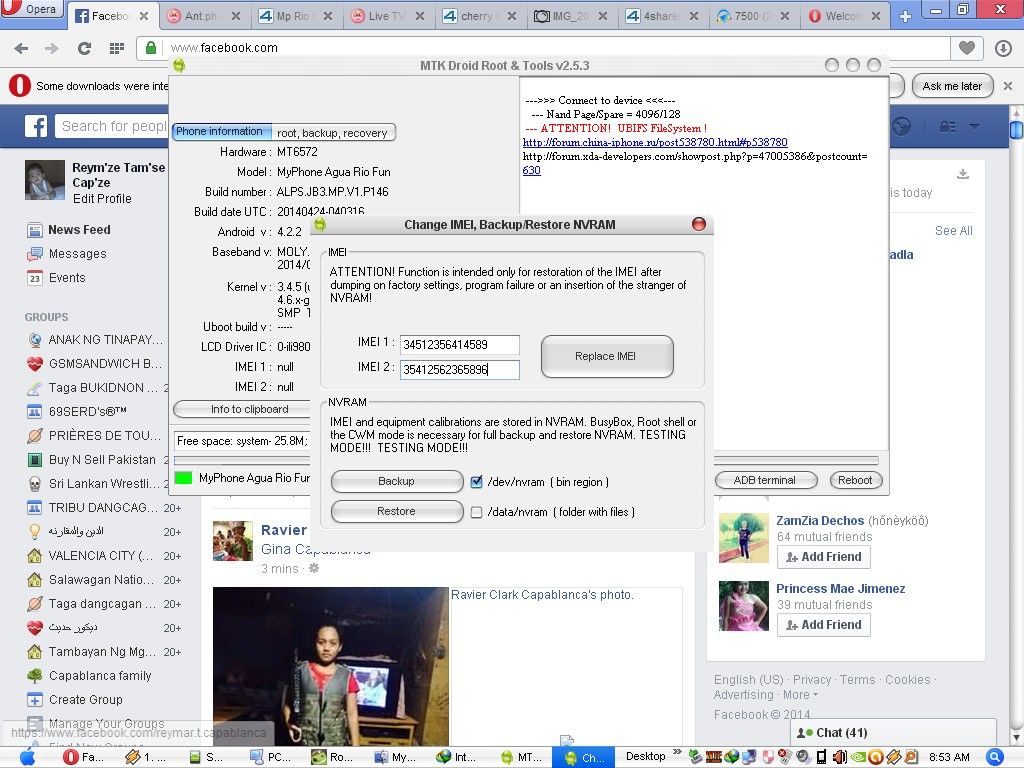Image resolution: width=1024 pixels, height=768 pixels.
Task: Switch to root, backup, recovery tab
Action: [x=332, y=132]
